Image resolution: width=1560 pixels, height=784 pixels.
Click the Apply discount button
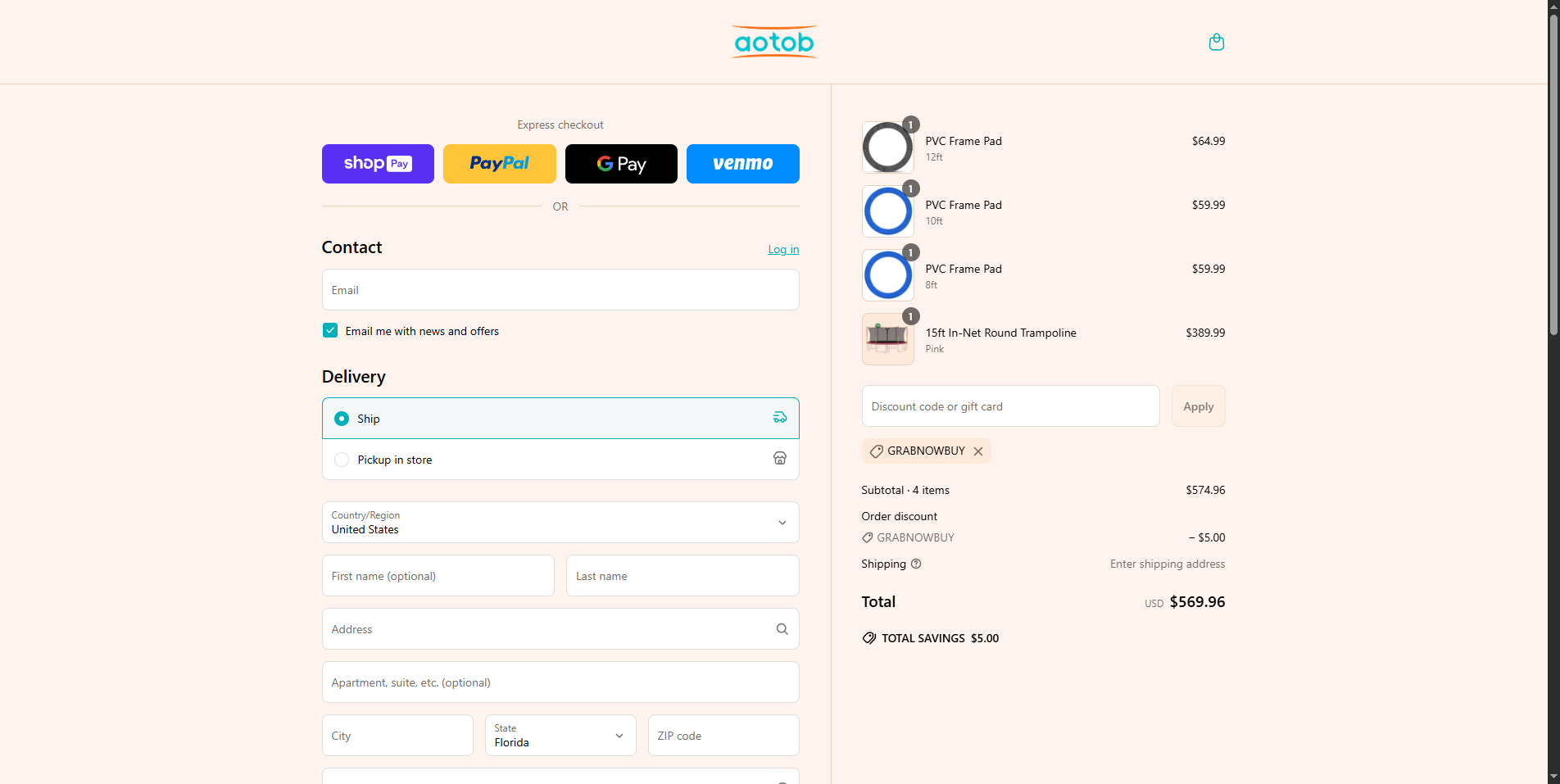point(1199,406)
